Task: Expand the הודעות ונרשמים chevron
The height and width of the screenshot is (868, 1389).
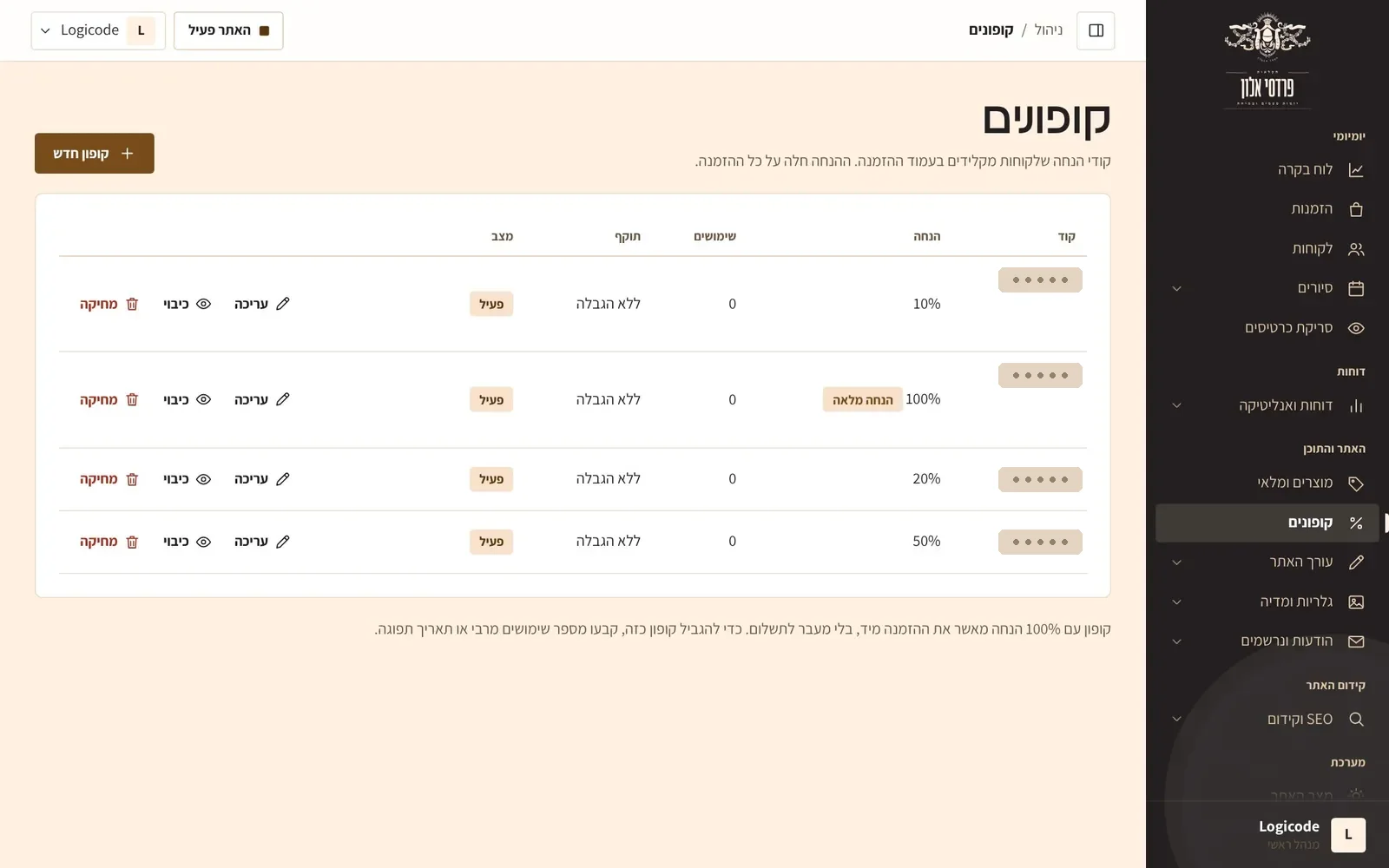Action: [1176, 641]
